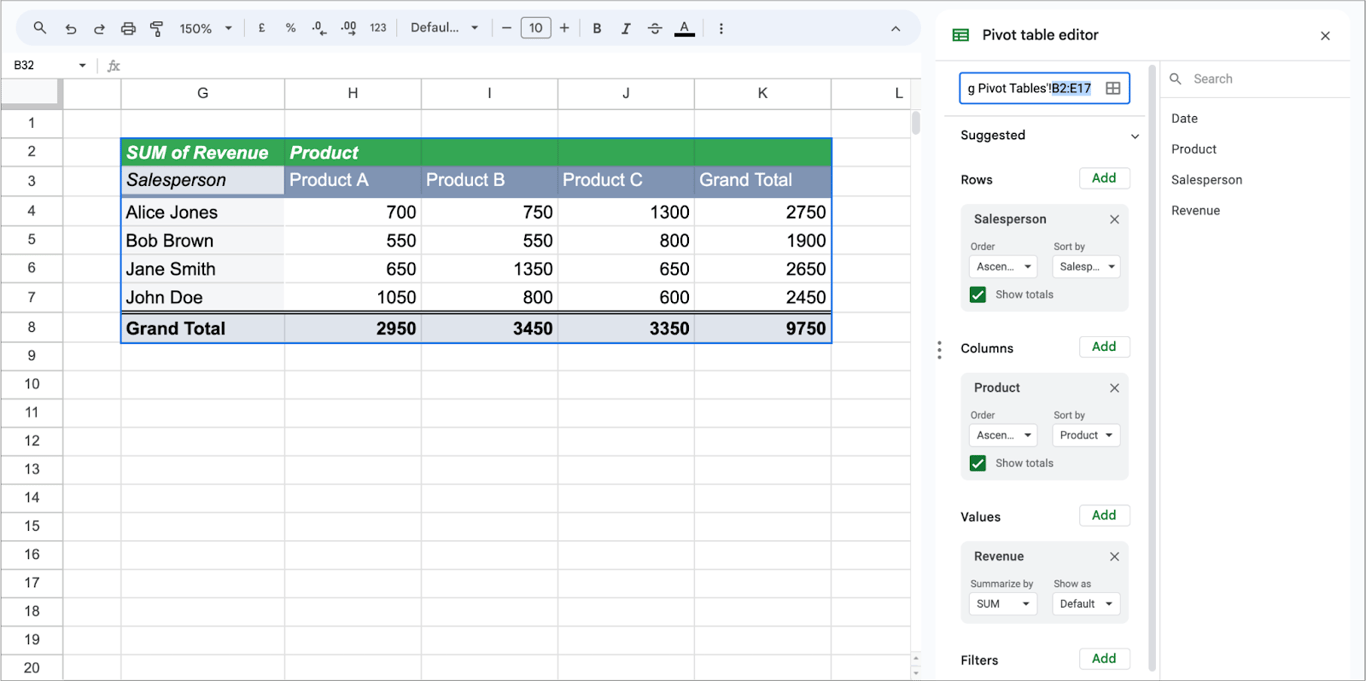Viewport: 1366px width, 681px height.
Task: Collapse the toolbar with chevron up
Action: coord(896,28)
